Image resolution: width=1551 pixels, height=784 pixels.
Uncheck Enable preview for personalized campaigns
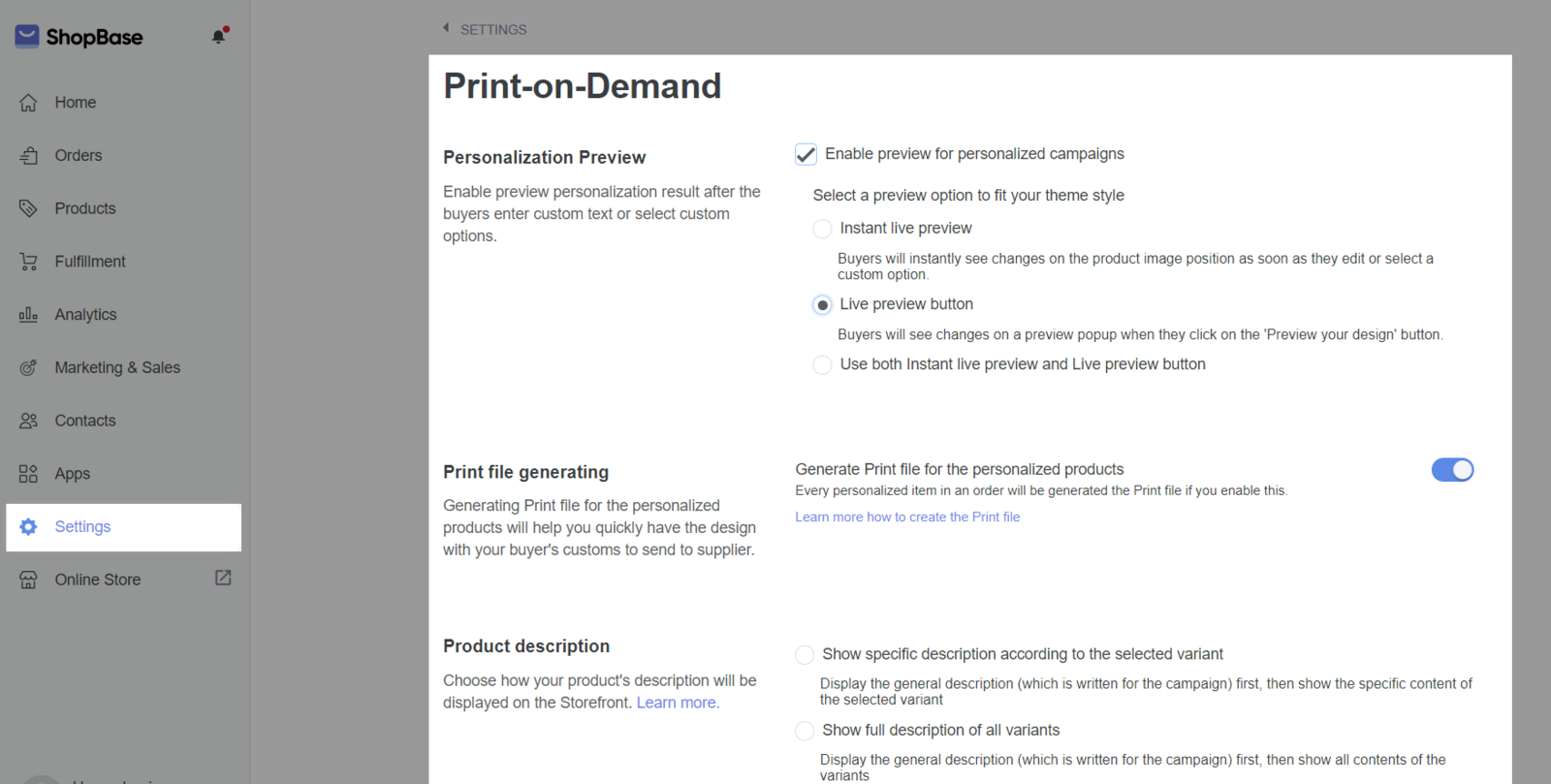(x=806, y=154)
